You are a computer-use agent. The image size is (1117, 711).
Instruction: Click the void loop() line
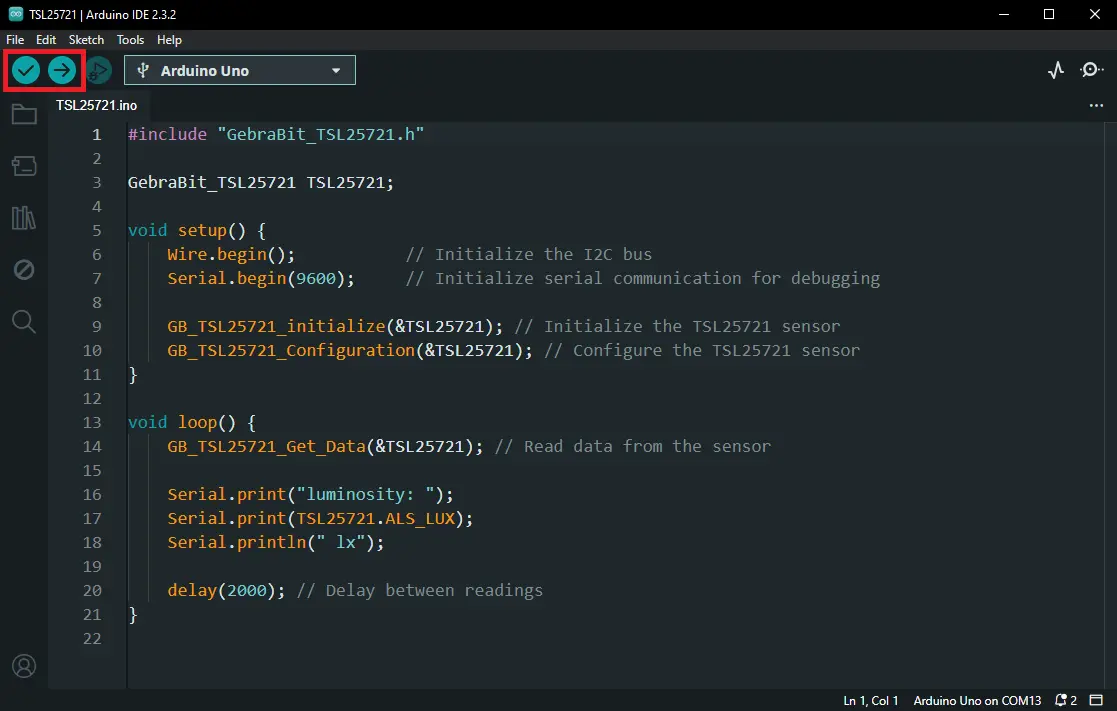click(192, 422)
